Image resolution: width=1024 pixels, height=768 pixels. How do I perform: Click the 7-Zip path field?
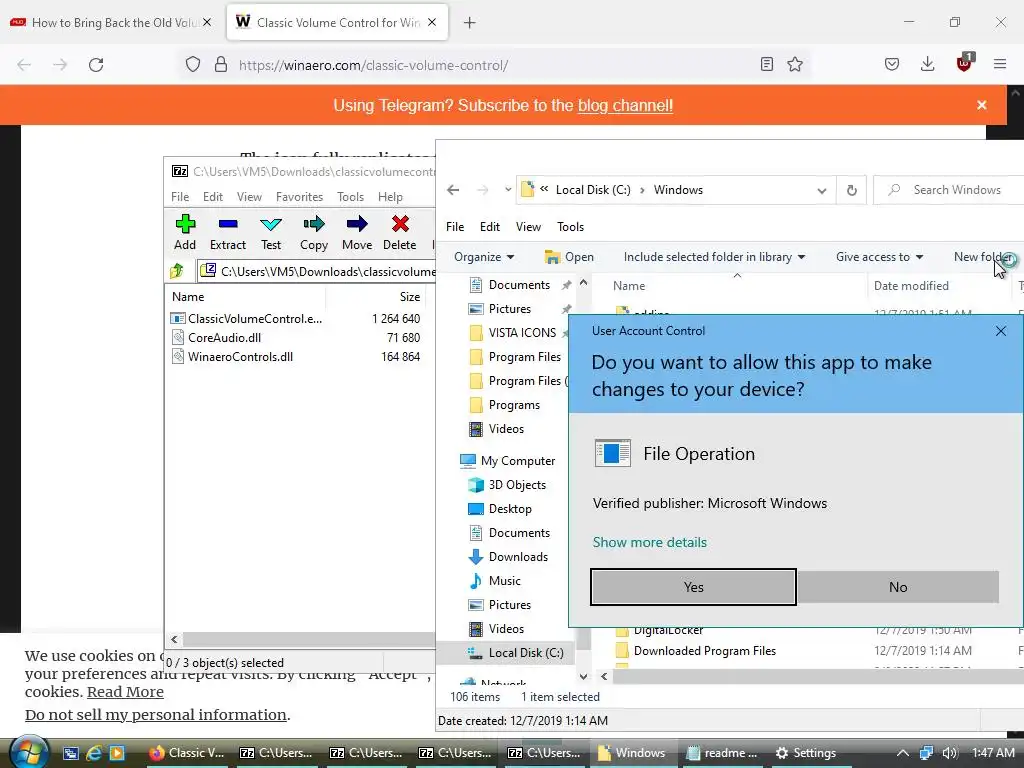click(317, 271)
